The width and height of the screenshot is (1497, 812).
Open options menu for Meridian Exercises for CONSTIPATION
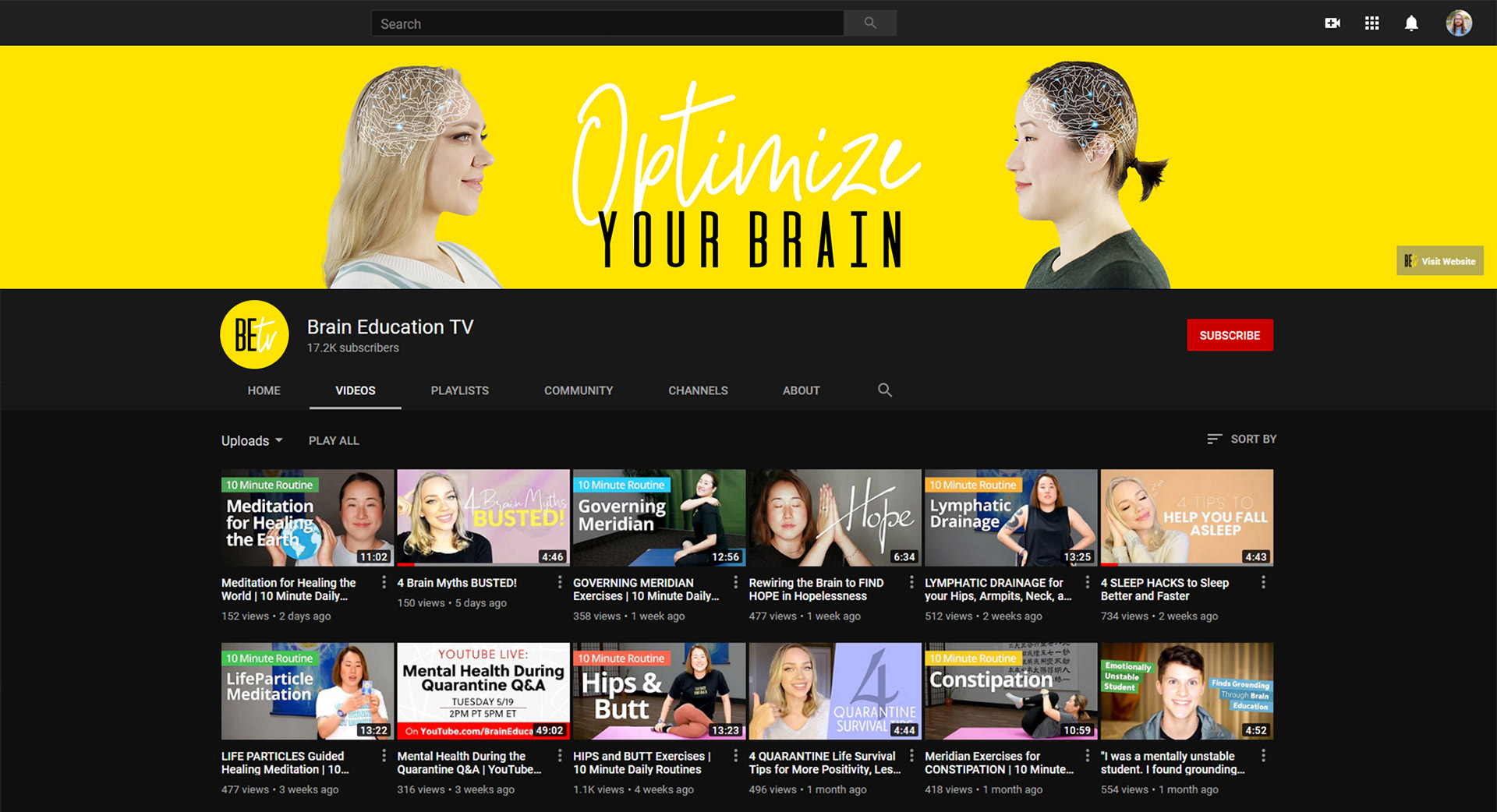(1088, 756)
